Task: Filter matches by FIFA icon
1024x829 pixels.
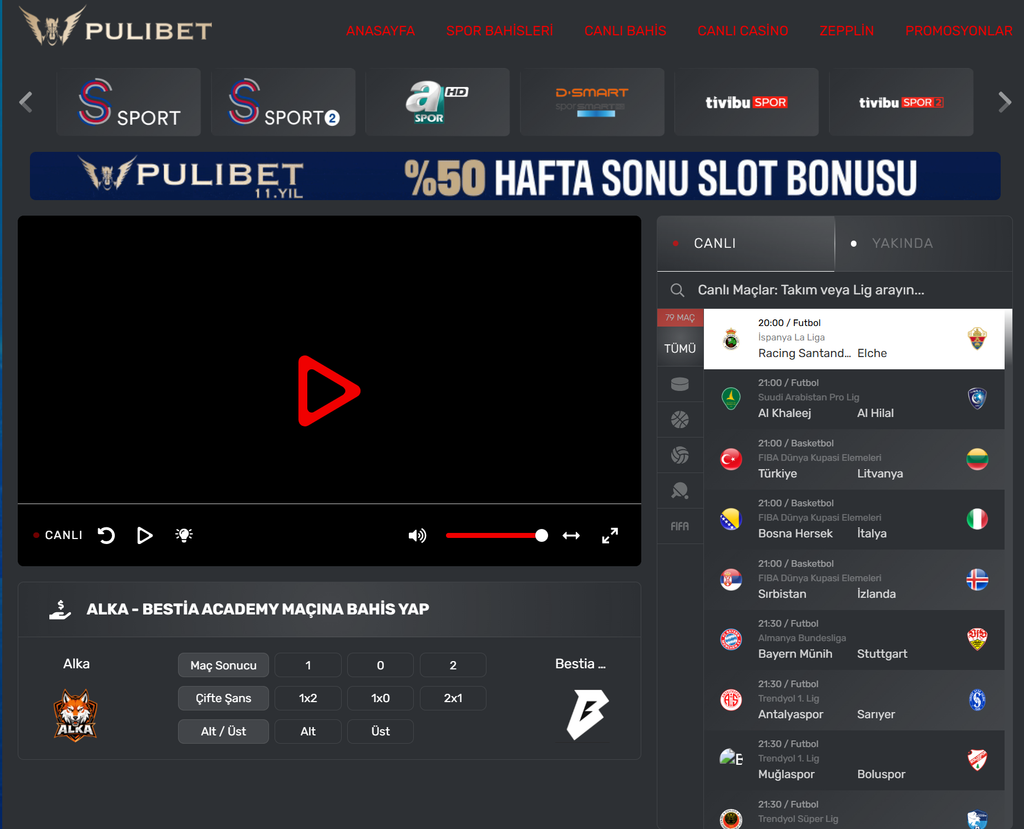Action: click(680, 526)
